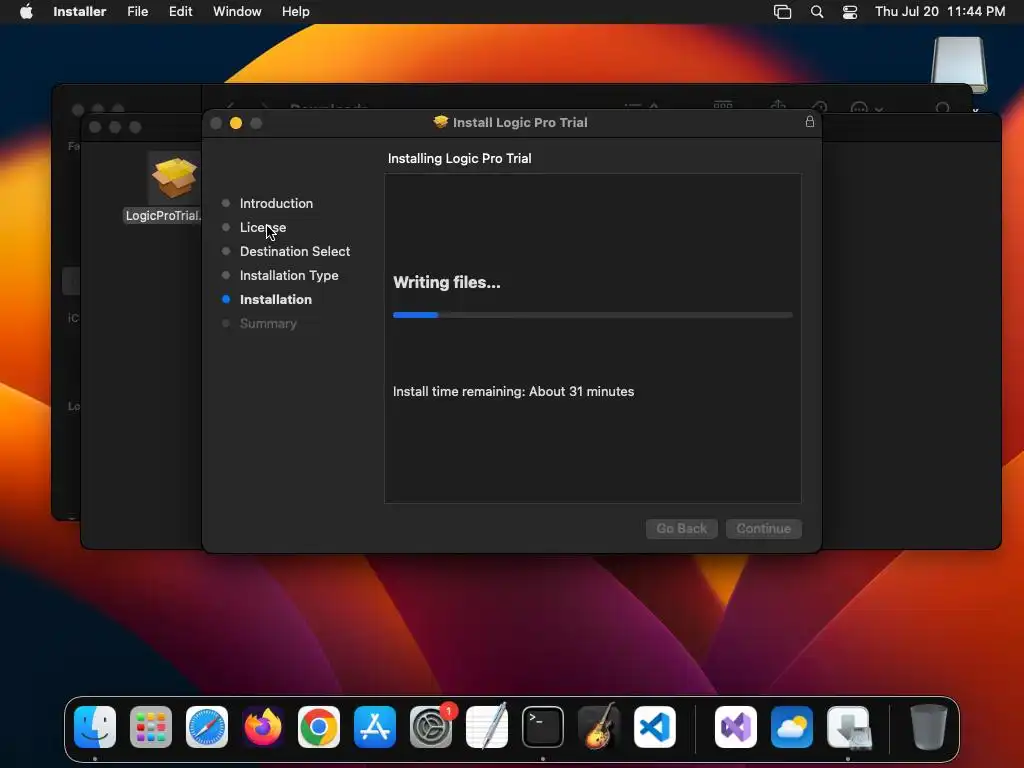Click the Install Logic Pro Trial window title
Screen dimensions: 1024x768
click(x=520, y=122)
